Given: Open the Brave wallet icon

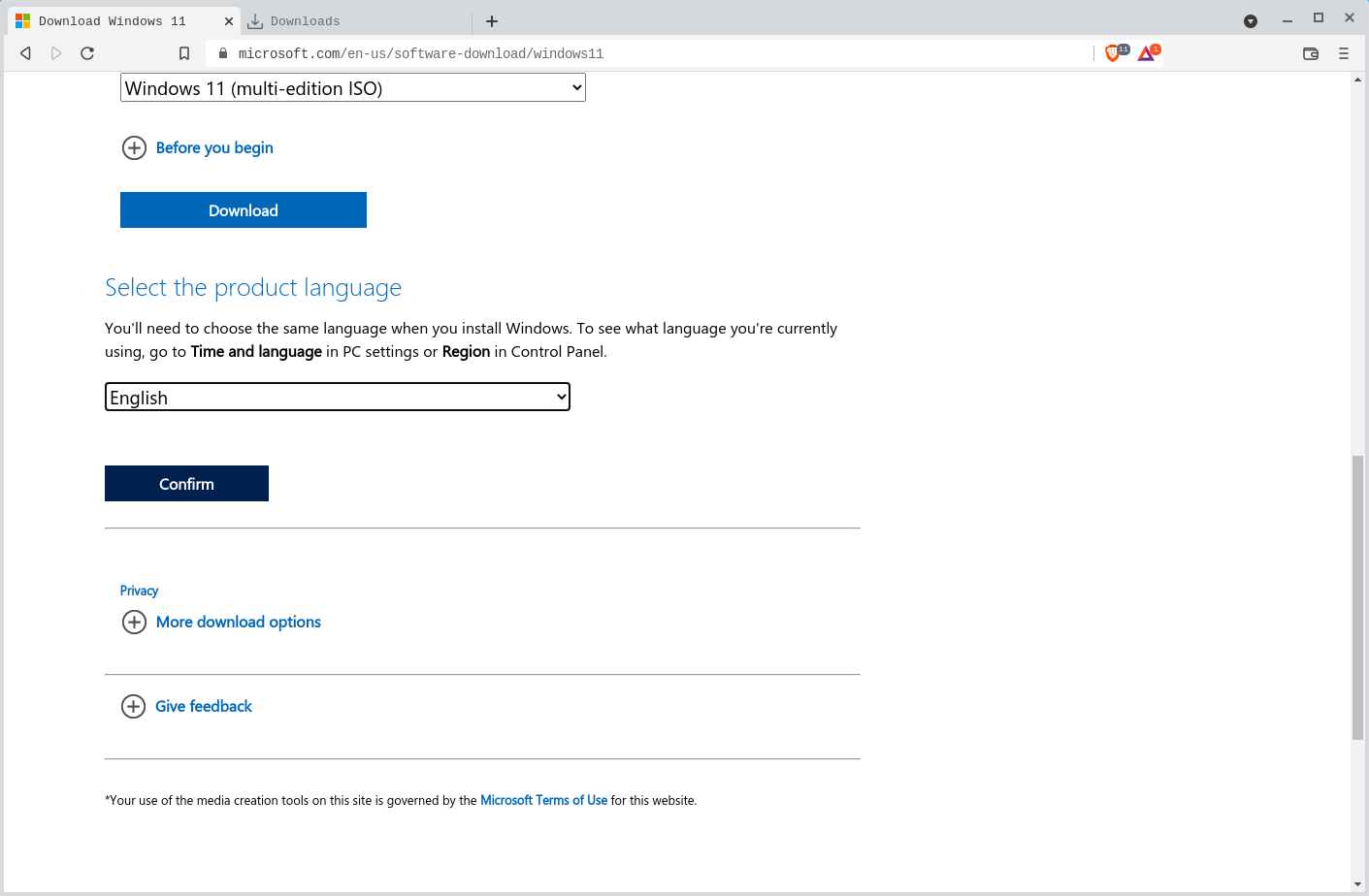Looking at the screenshot, I should point(1311,53).
